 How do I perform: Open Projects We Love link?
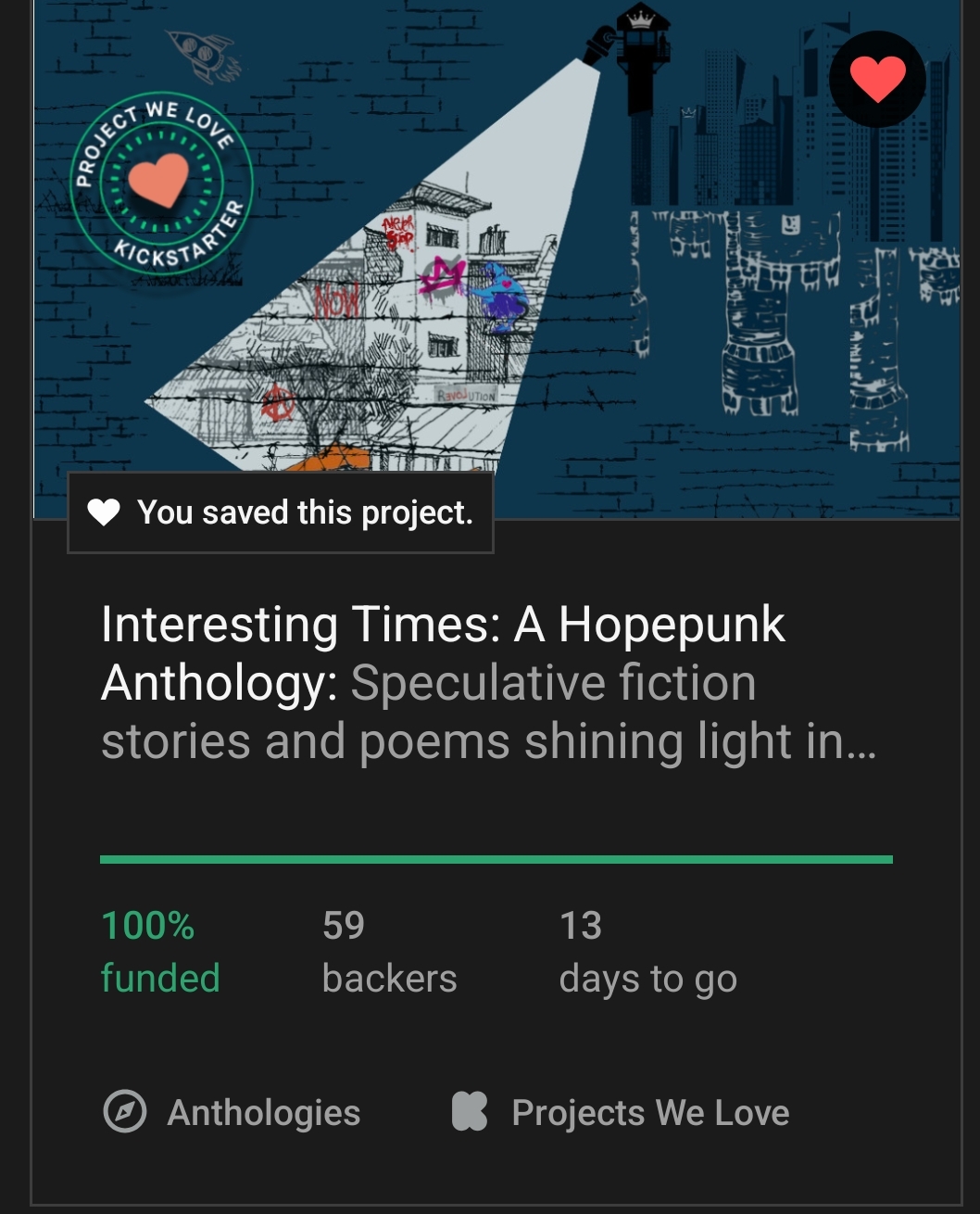[650, 1112]
